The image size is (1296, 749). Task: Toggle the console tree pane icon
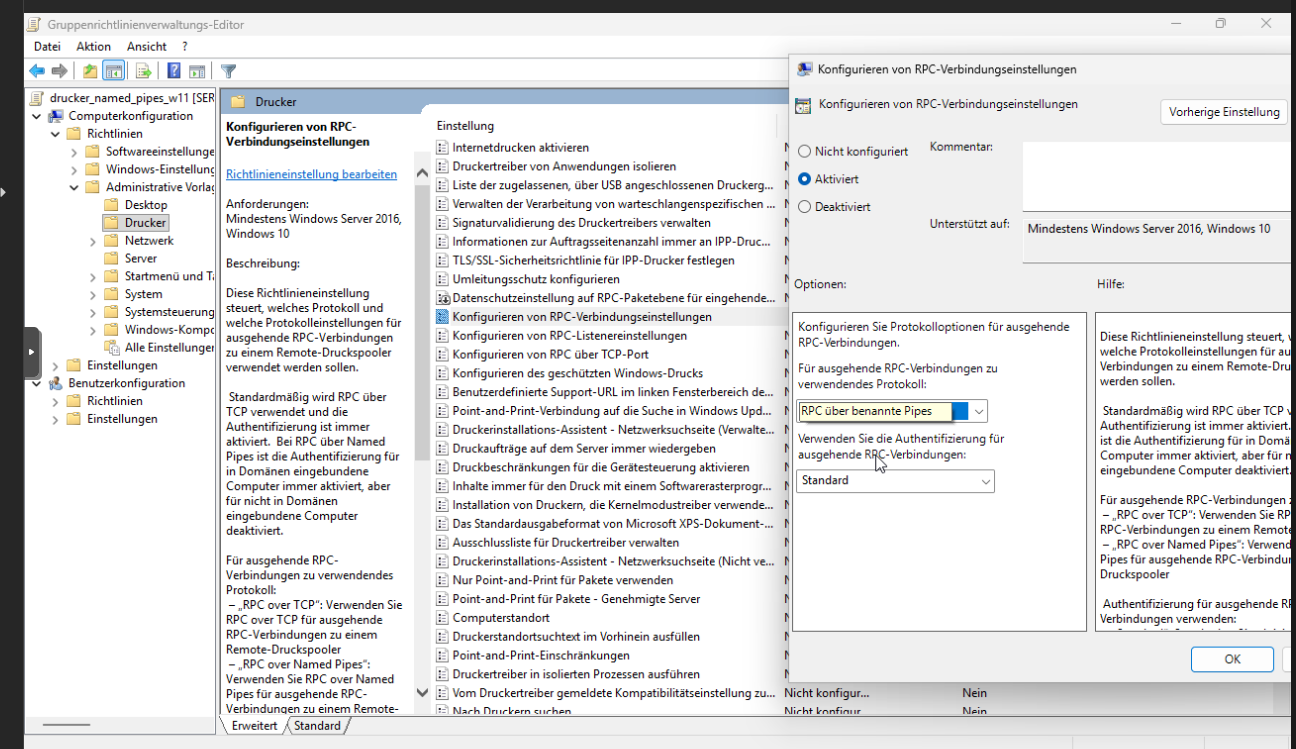pyautogui.click(x=114, y=71)
